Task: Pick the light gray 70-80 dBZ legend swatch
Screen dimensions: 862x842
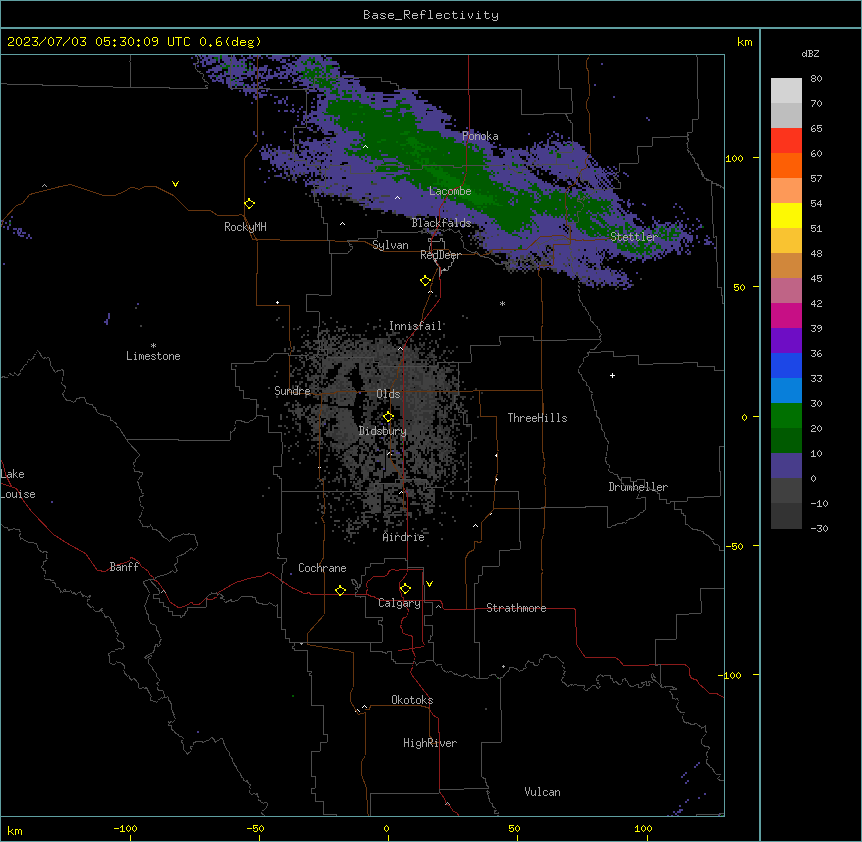Action: (786, 91)
